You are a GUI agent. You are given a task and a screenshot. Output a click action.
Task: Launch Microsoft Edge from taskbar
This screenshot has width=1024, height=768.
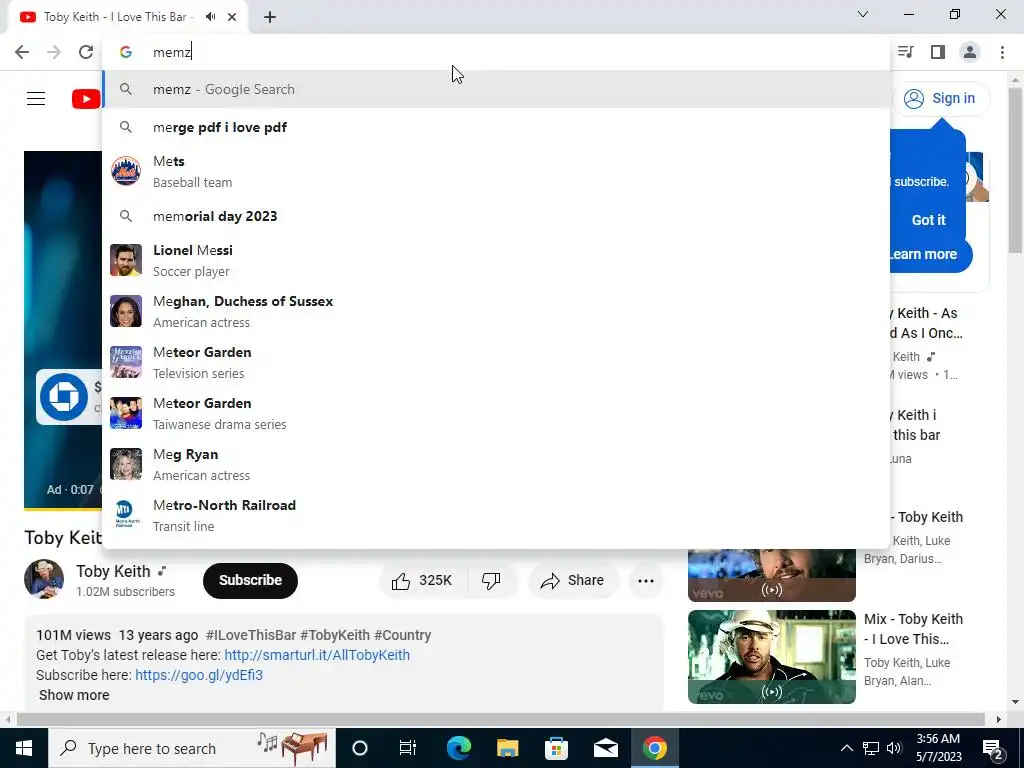click(458, 748)
